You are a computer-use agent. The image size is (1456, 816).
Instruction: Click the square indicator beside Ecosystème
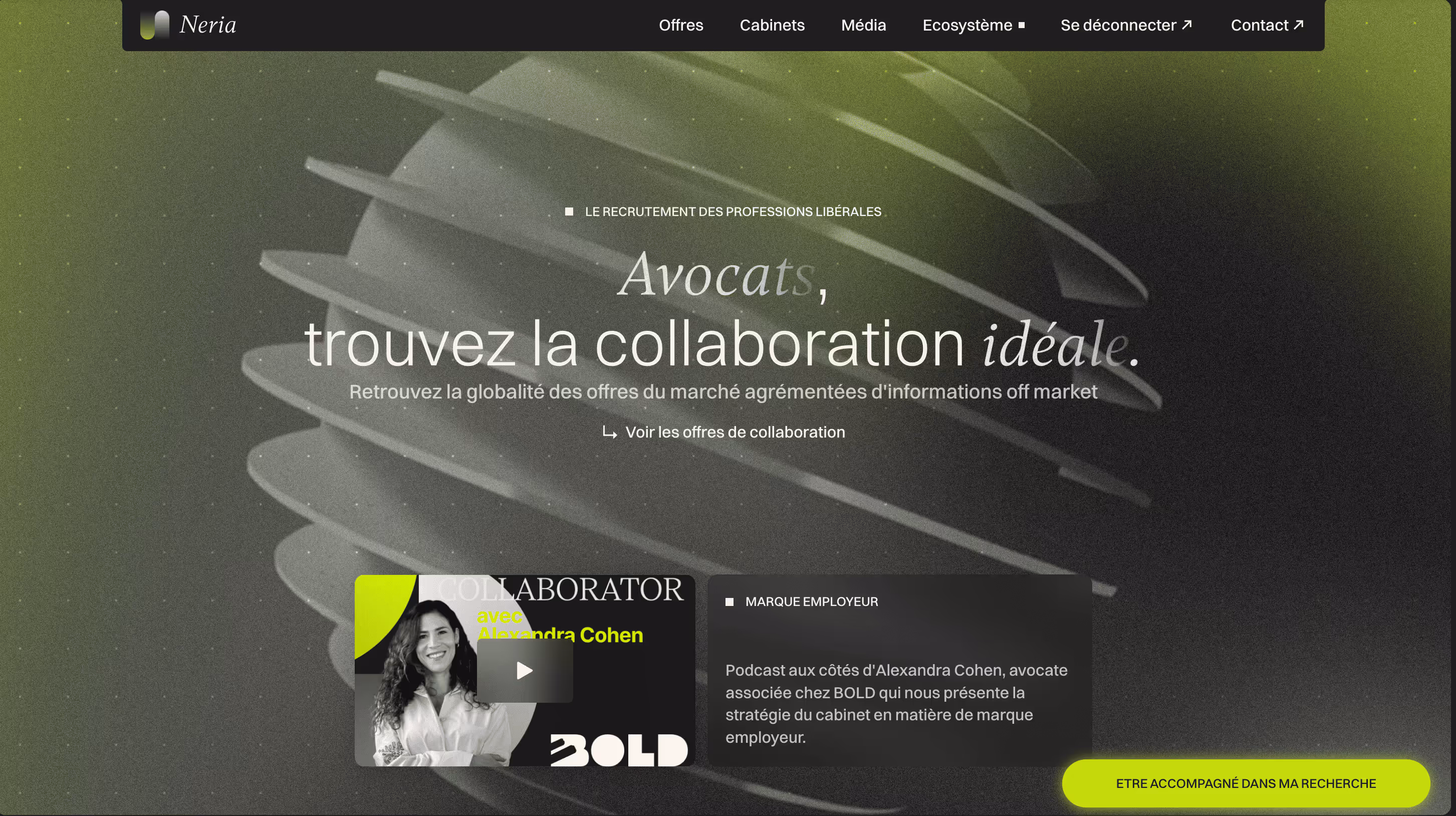coord(1021,25)
